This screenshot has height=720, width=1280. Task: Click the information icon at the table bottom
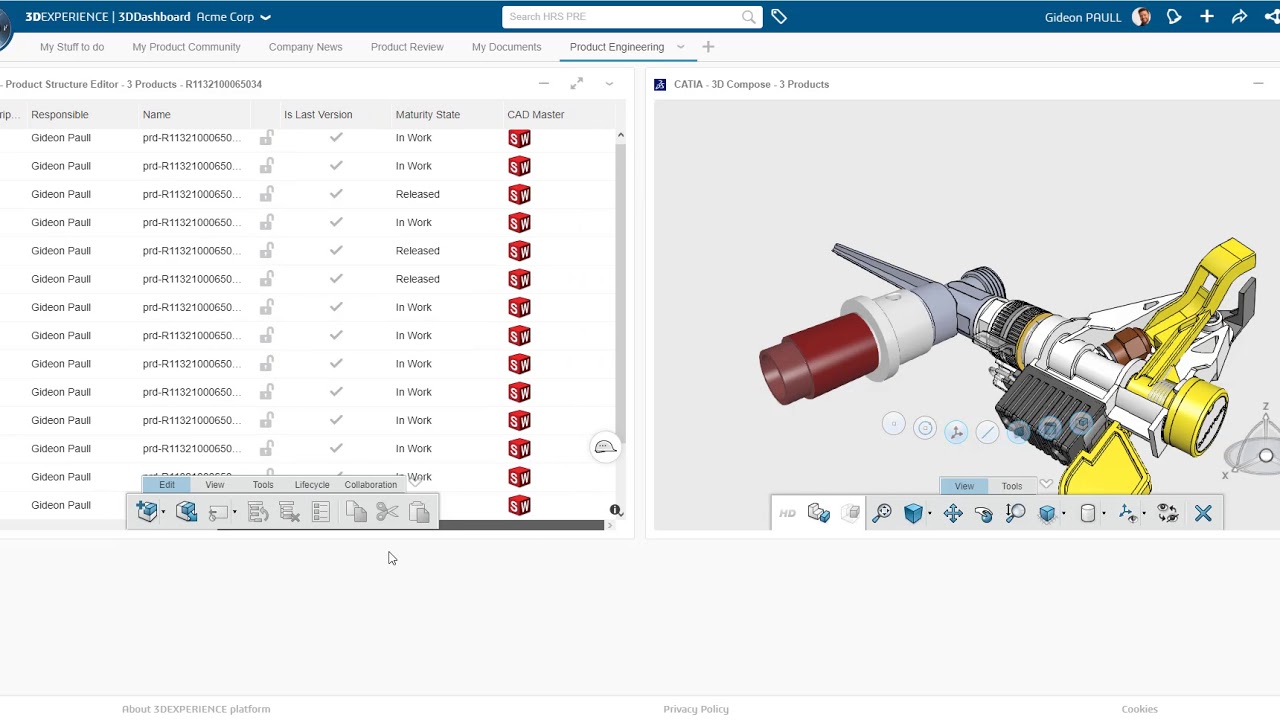[616, 510]
